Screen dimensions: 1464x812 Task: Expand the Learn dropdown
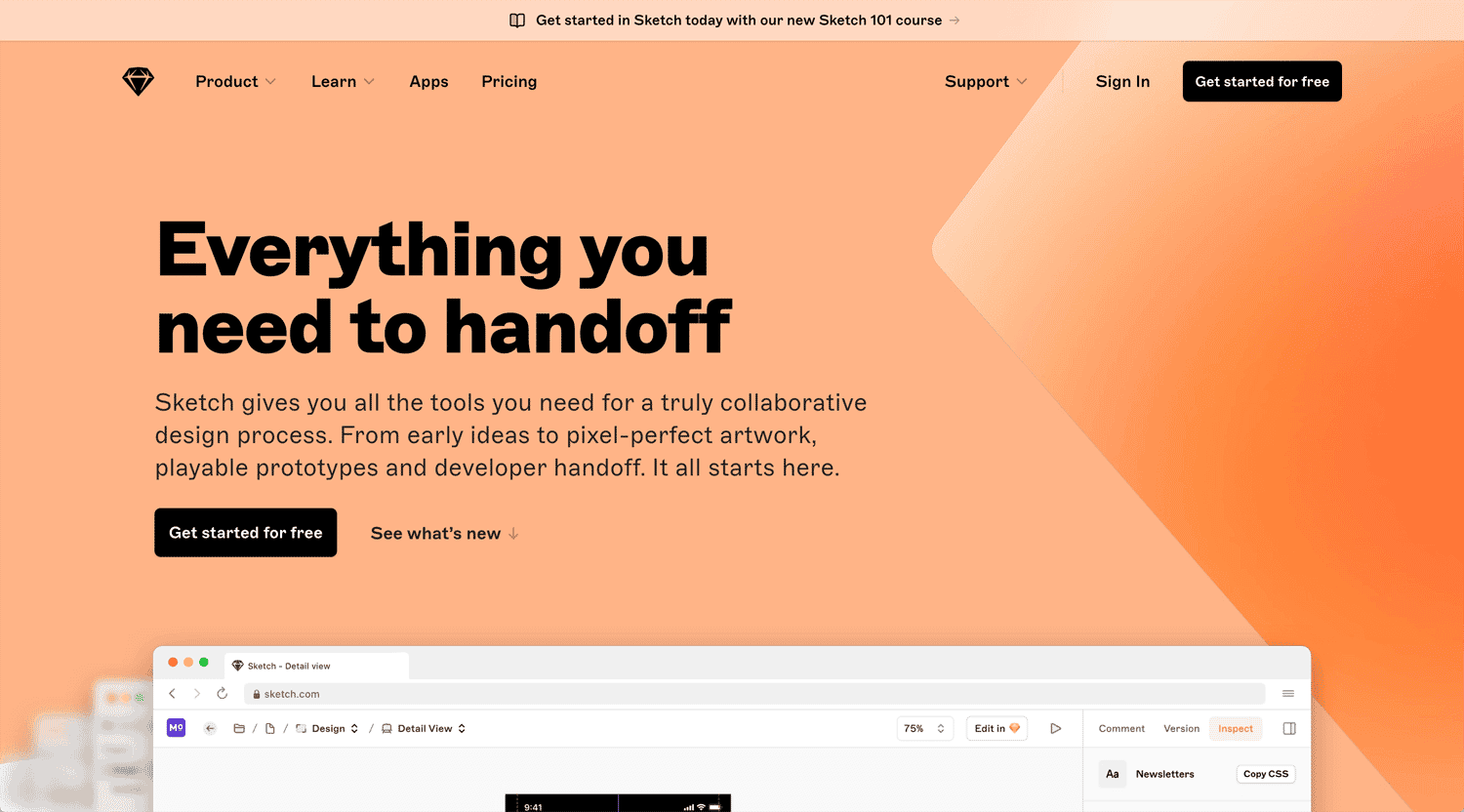tap(343, 82)
